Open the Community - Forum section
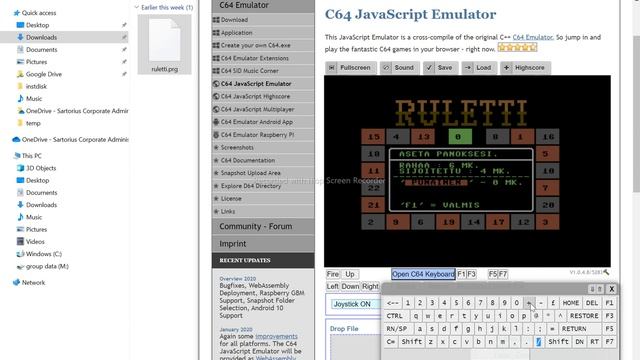 point(263,226)
